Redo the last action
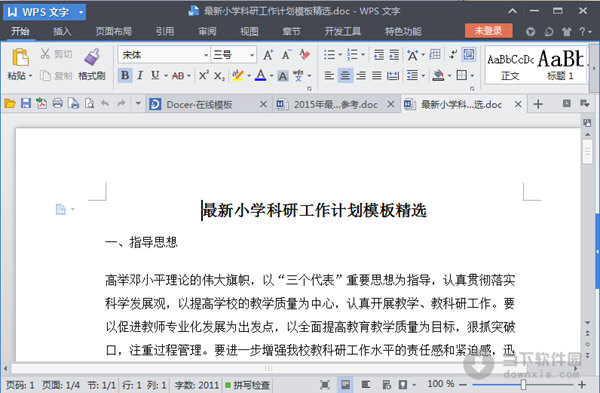600x393 pixels. (121, 103)
